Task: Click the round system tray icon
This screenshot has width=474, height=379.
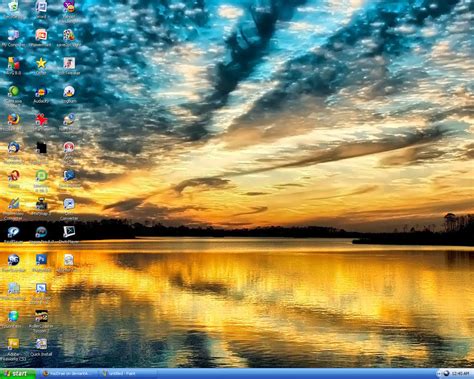Action: [x=446, y=373]
